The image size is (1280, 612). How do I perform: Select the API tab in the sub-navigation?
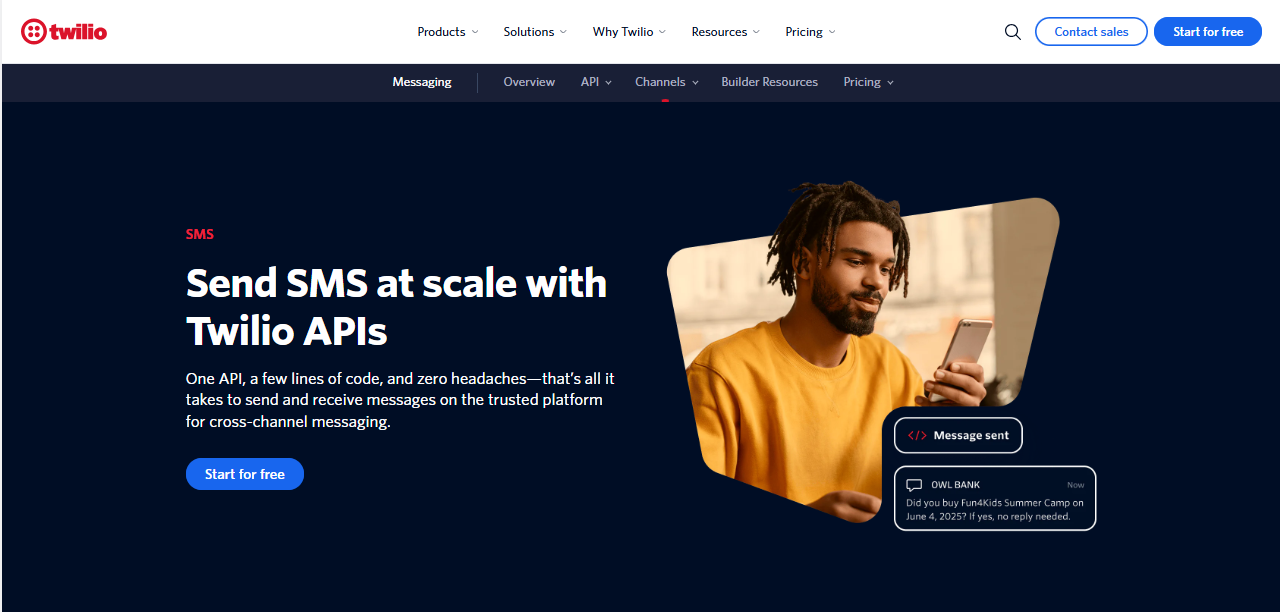[595, 82]
